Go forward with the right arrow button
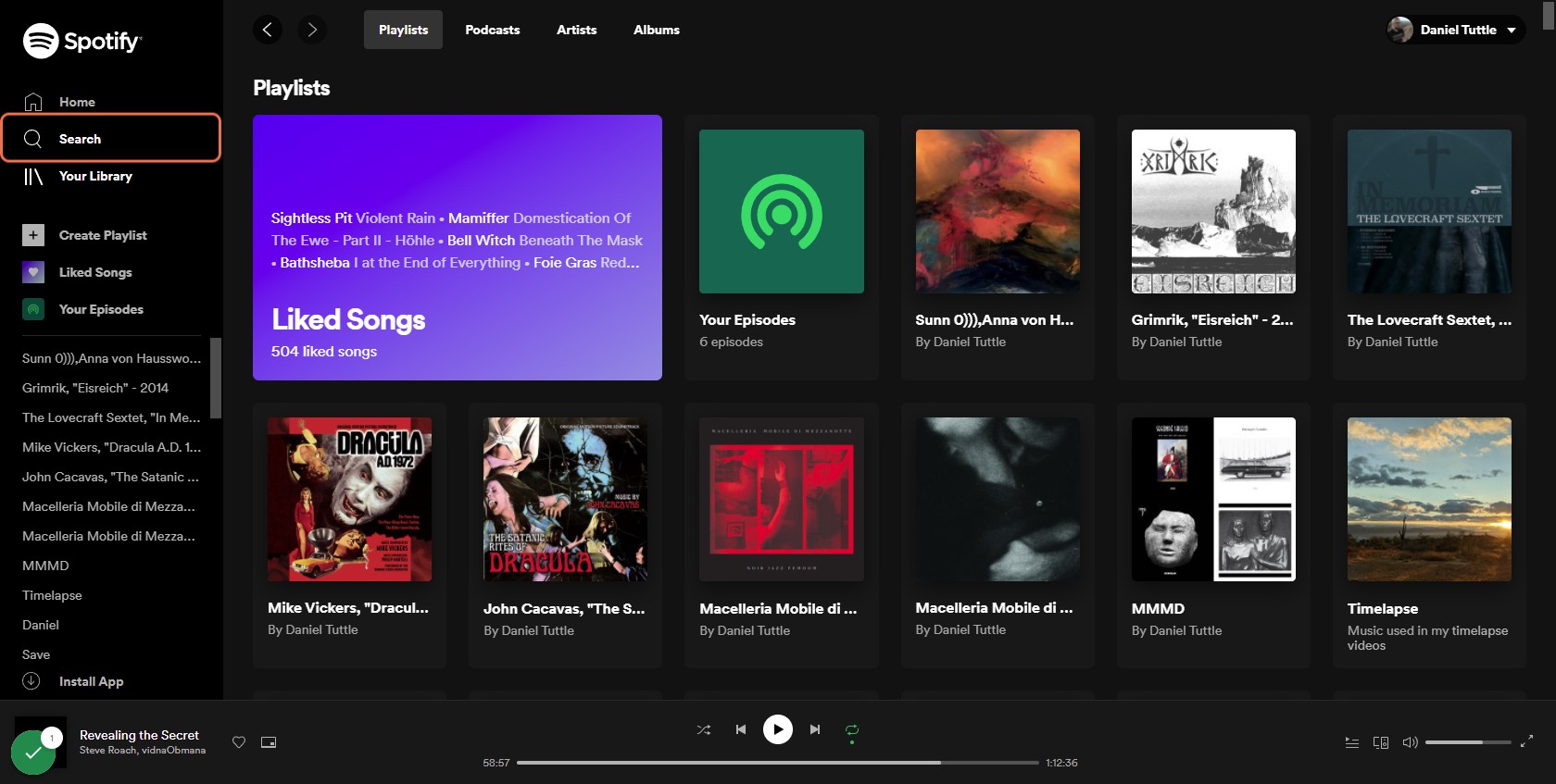The width and height of the screenshot is (1556, 784). click(312, 30)
